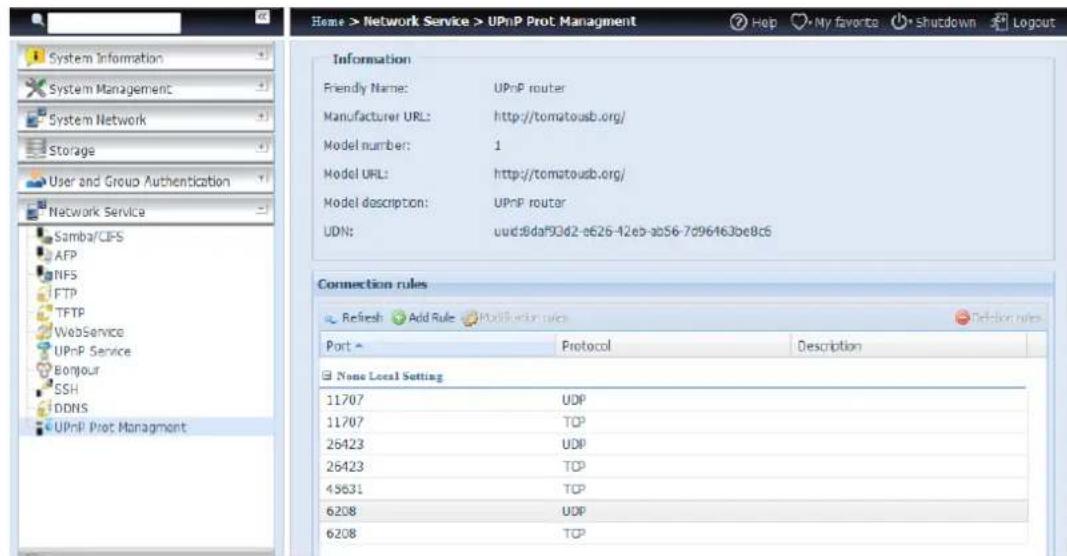Viewport: 1067px width, 556px height.
Task: Select UPnP Prot Managment tree item
Action: 120,427
